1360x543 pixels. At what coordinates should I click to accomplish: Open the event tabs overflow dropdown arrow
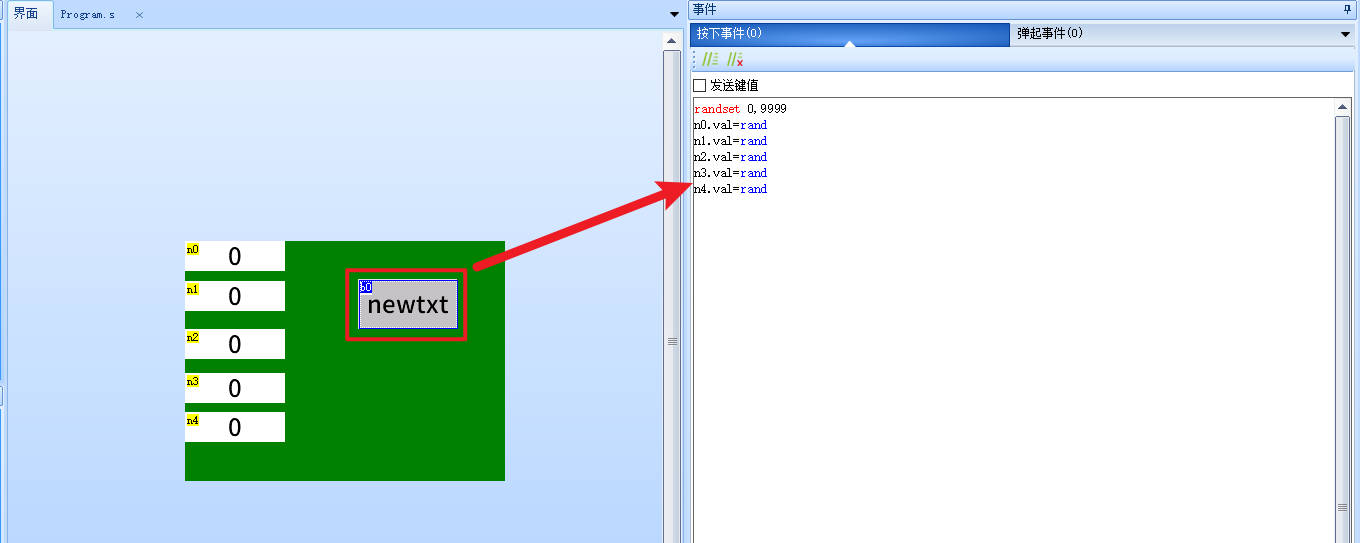[1345, 34]
